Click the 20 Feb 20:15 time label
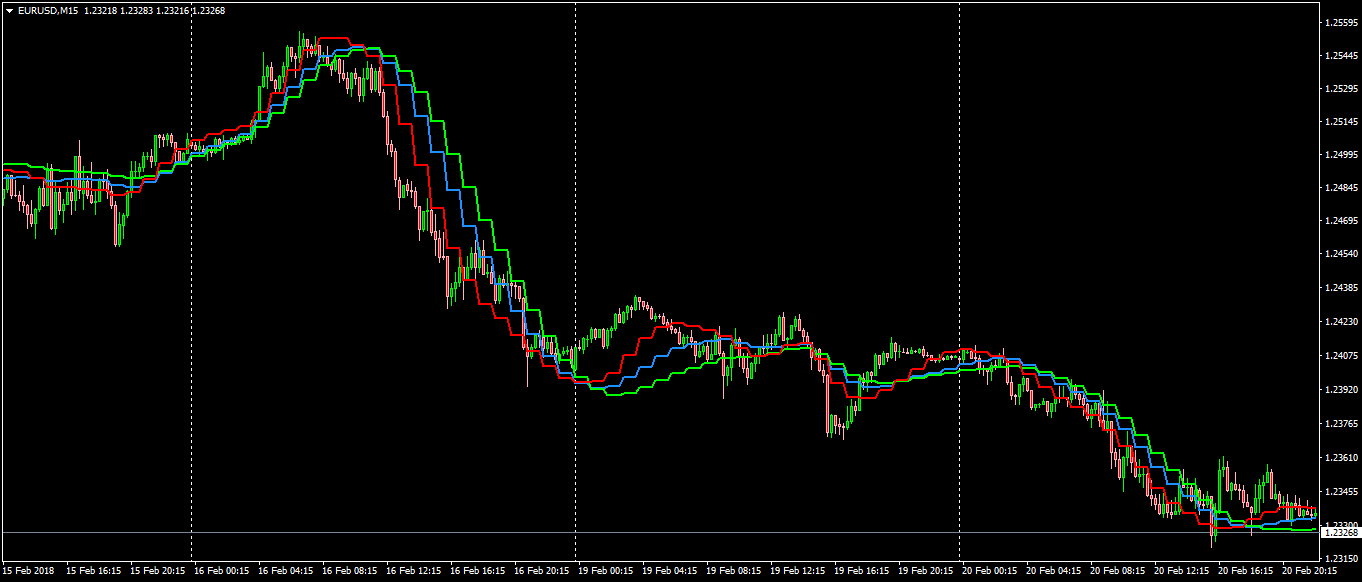Image resolution: width=1362 pixels, height=582 pixels. click(x=1310, y=571)
